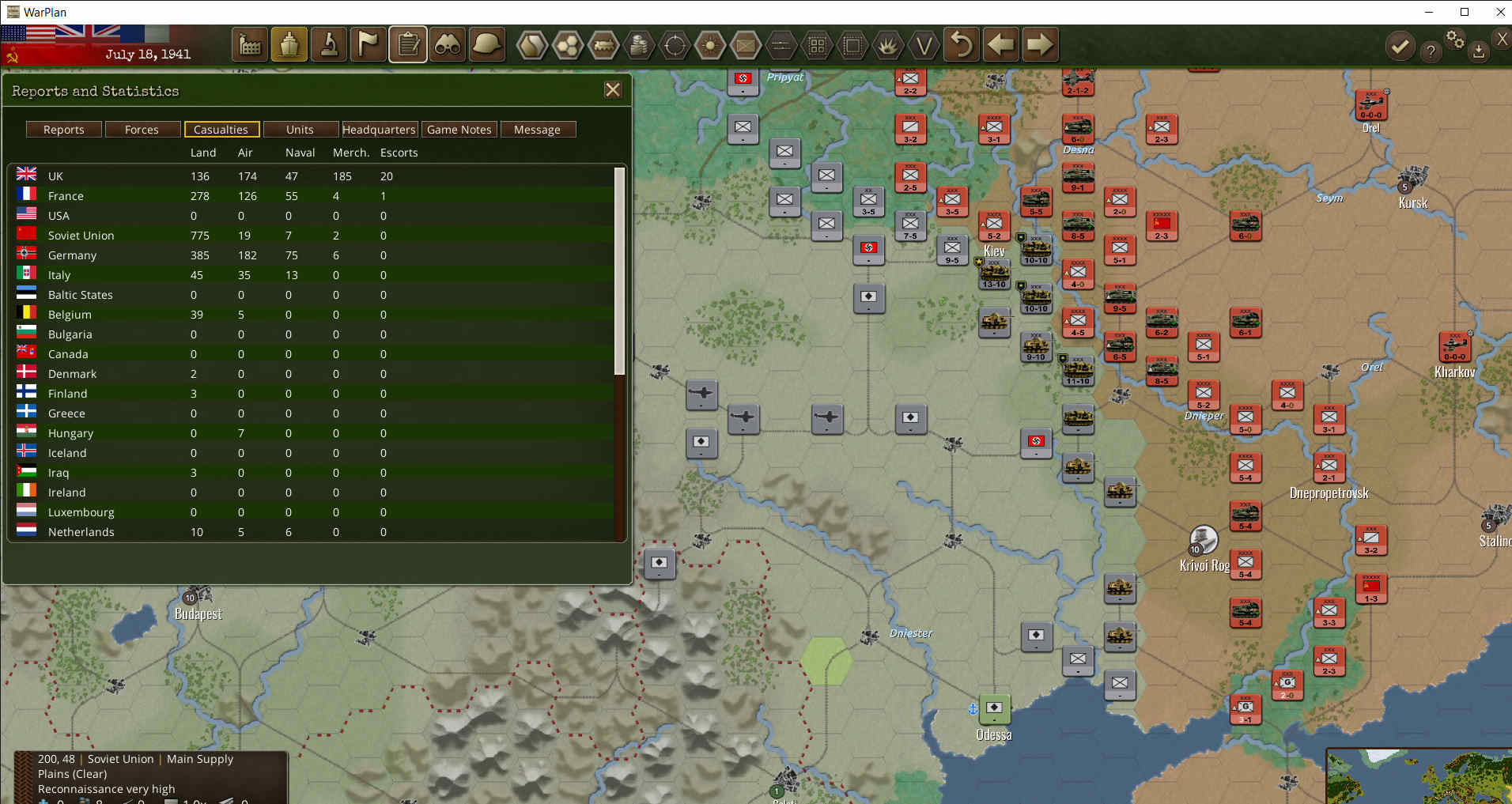This screenshot has width=1512, height=804.
Task: Click the France row name
Action: click(66, 196)
